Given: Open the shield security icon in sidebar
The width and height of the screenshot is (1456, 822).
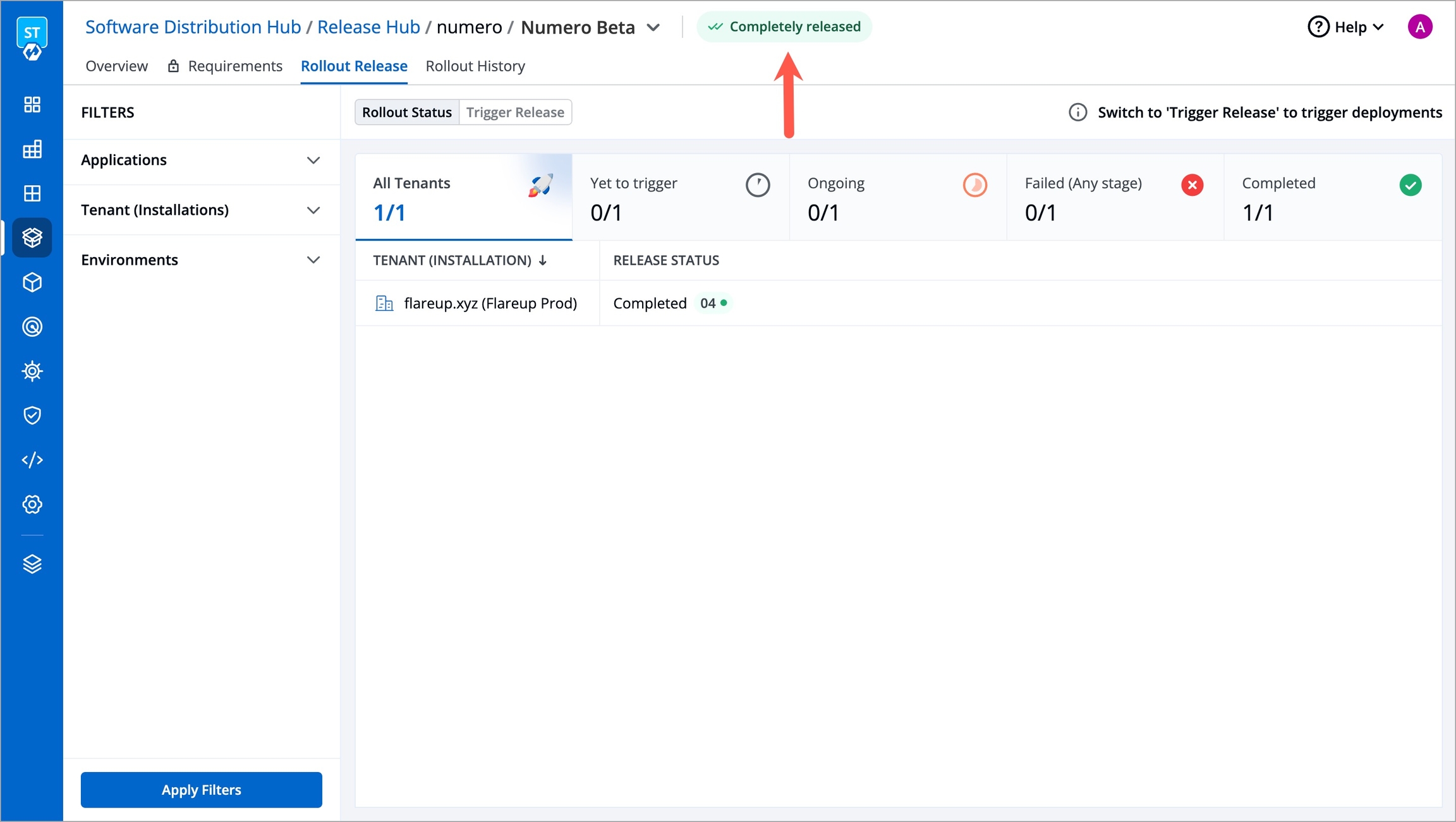Looking at the screenshot, I should pos(32,415).
